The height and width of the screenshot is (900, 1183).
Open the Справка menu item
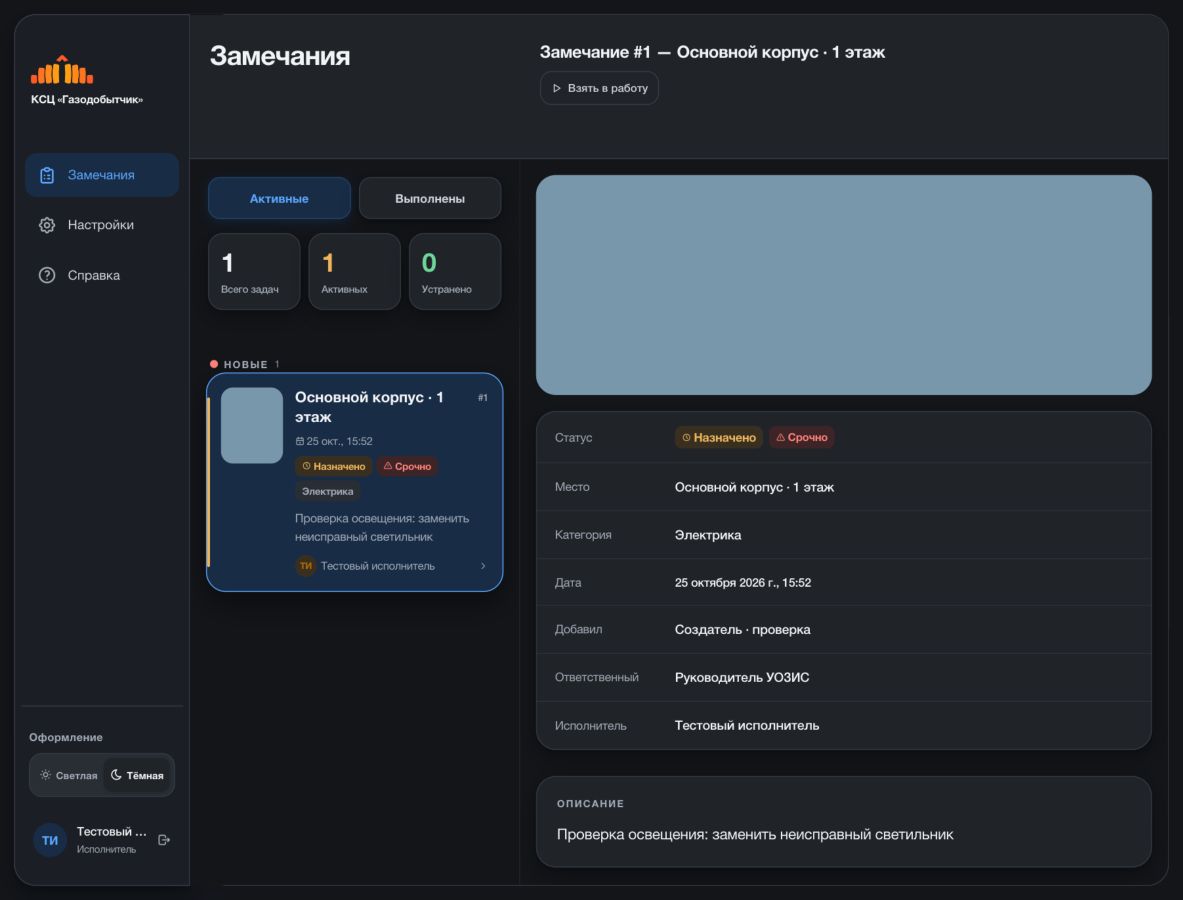102,275
